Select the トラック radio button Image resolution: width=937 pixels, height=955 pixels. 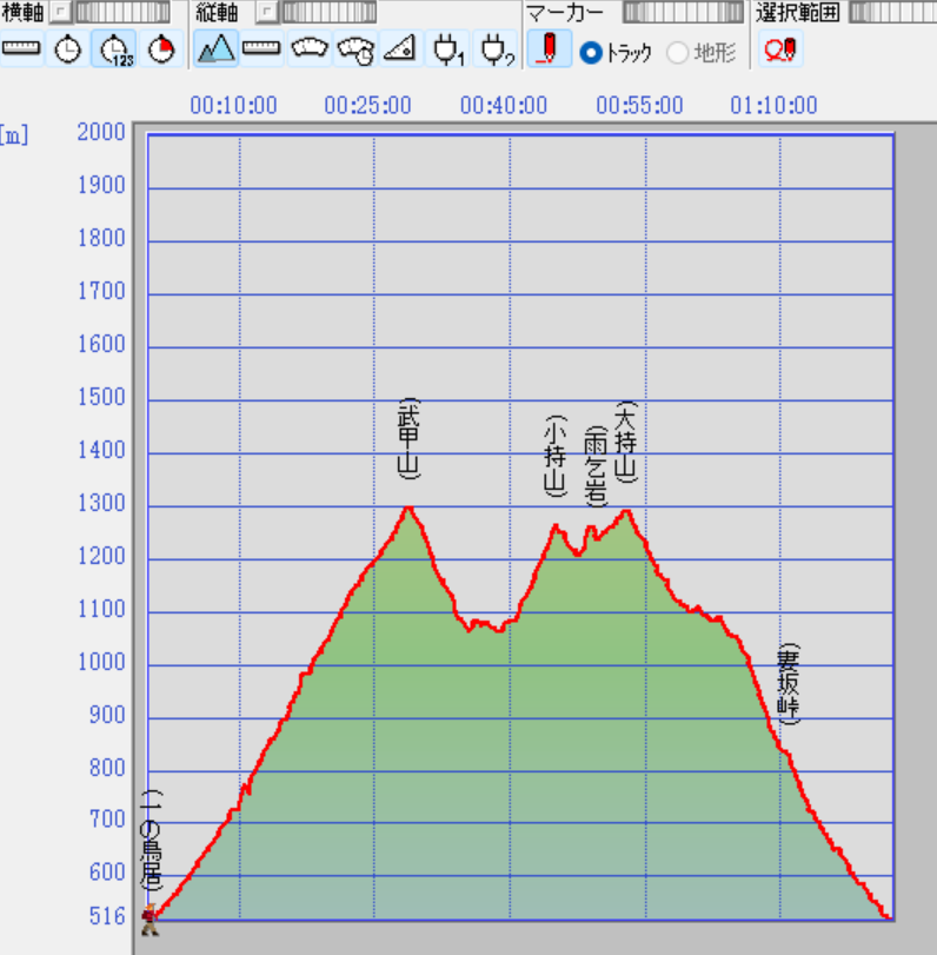(x=591, y=53)
